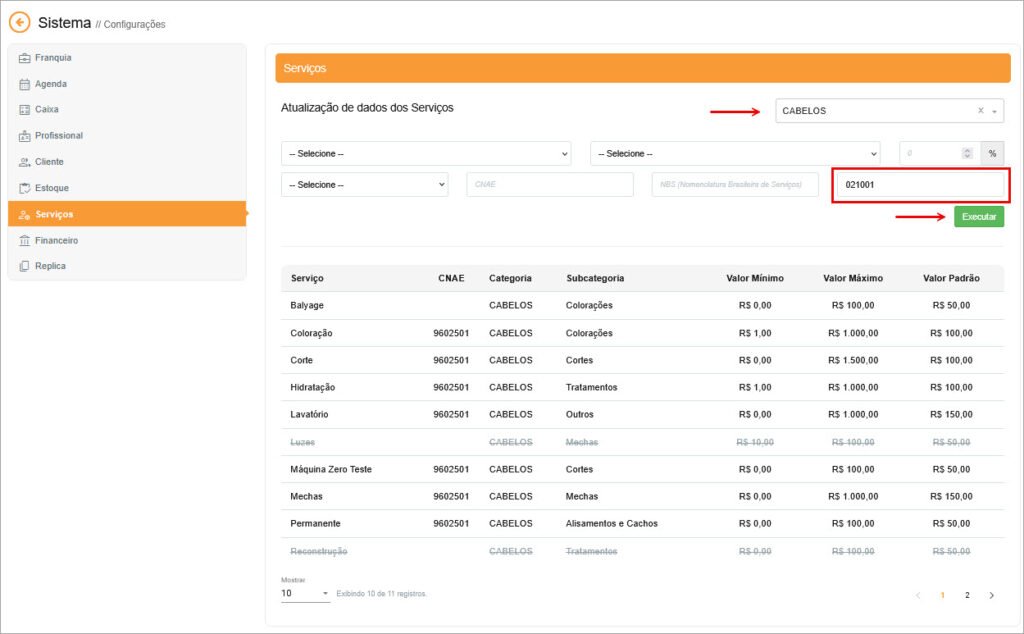Click the Agenda calendar icon
The width and height of the screenshot is (1024, 634).
tap(25, 84)
